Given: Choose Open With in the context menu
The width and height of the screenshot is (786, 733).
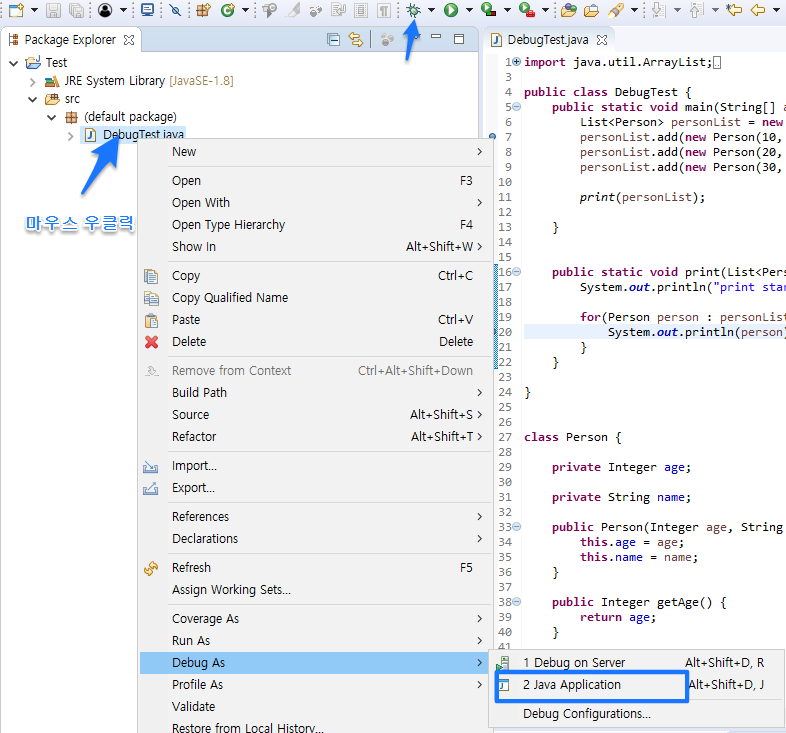Looking at the screenshot, I should pos(316,203).
